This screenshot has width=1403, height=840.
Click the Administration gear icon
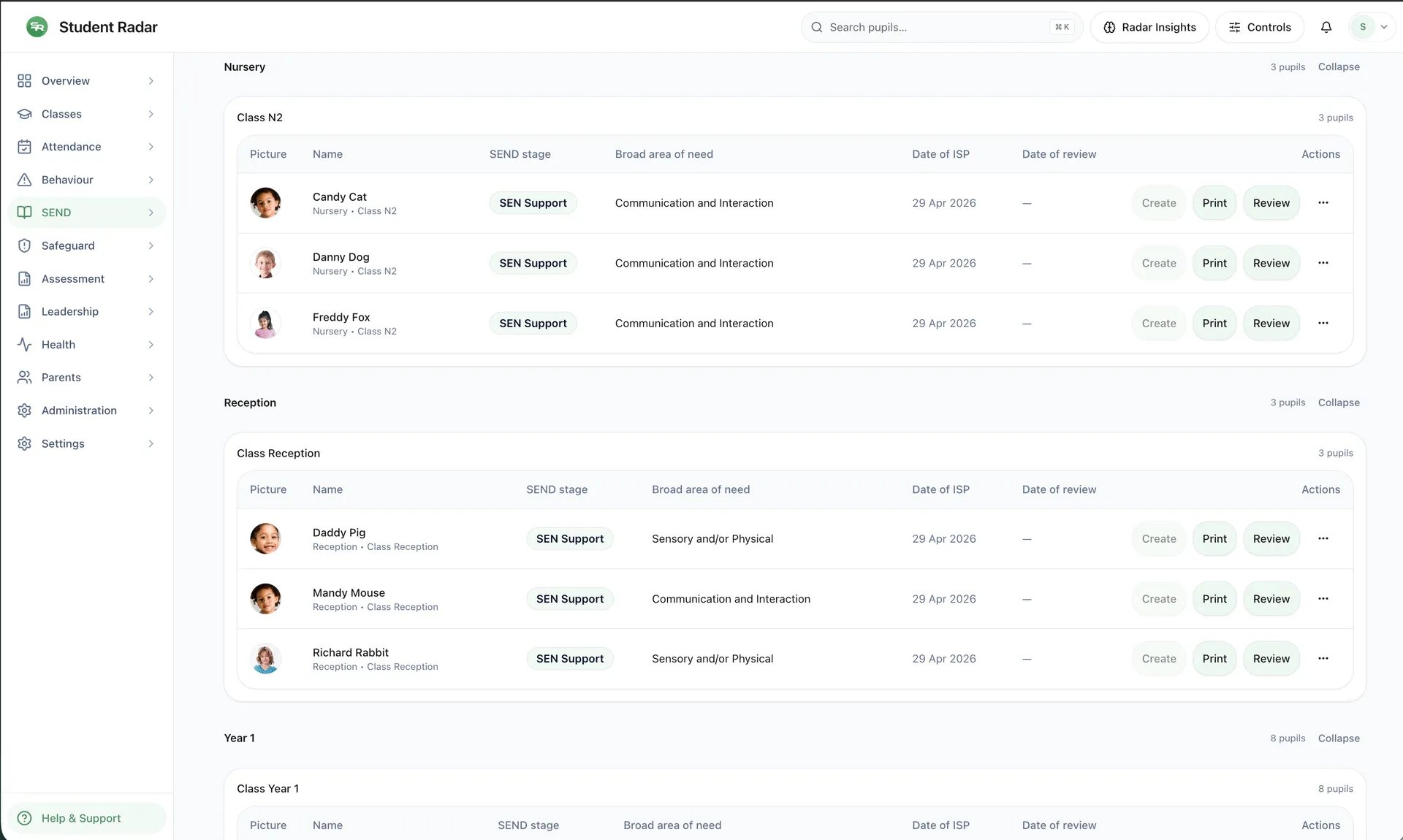pyautogui.click(x=24, y=411)
